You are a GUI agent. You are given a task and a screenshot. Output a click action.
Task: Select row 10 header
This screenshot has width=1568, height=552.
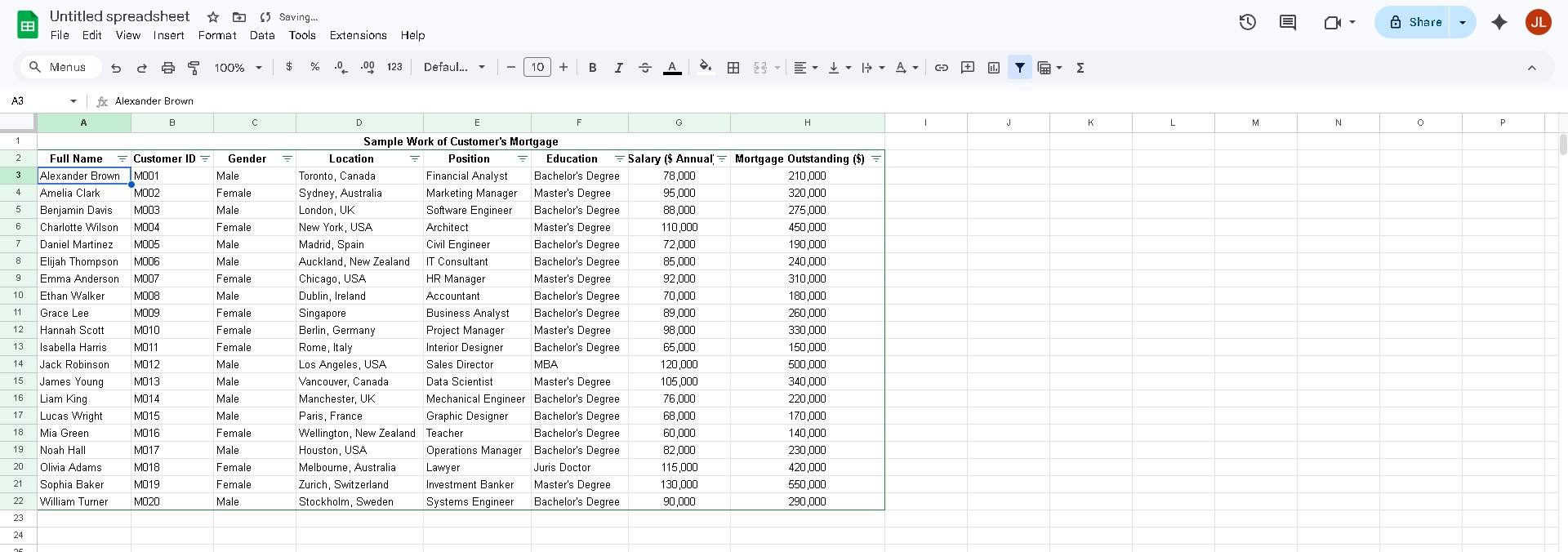pyautogui.click(x=18, y=296)
